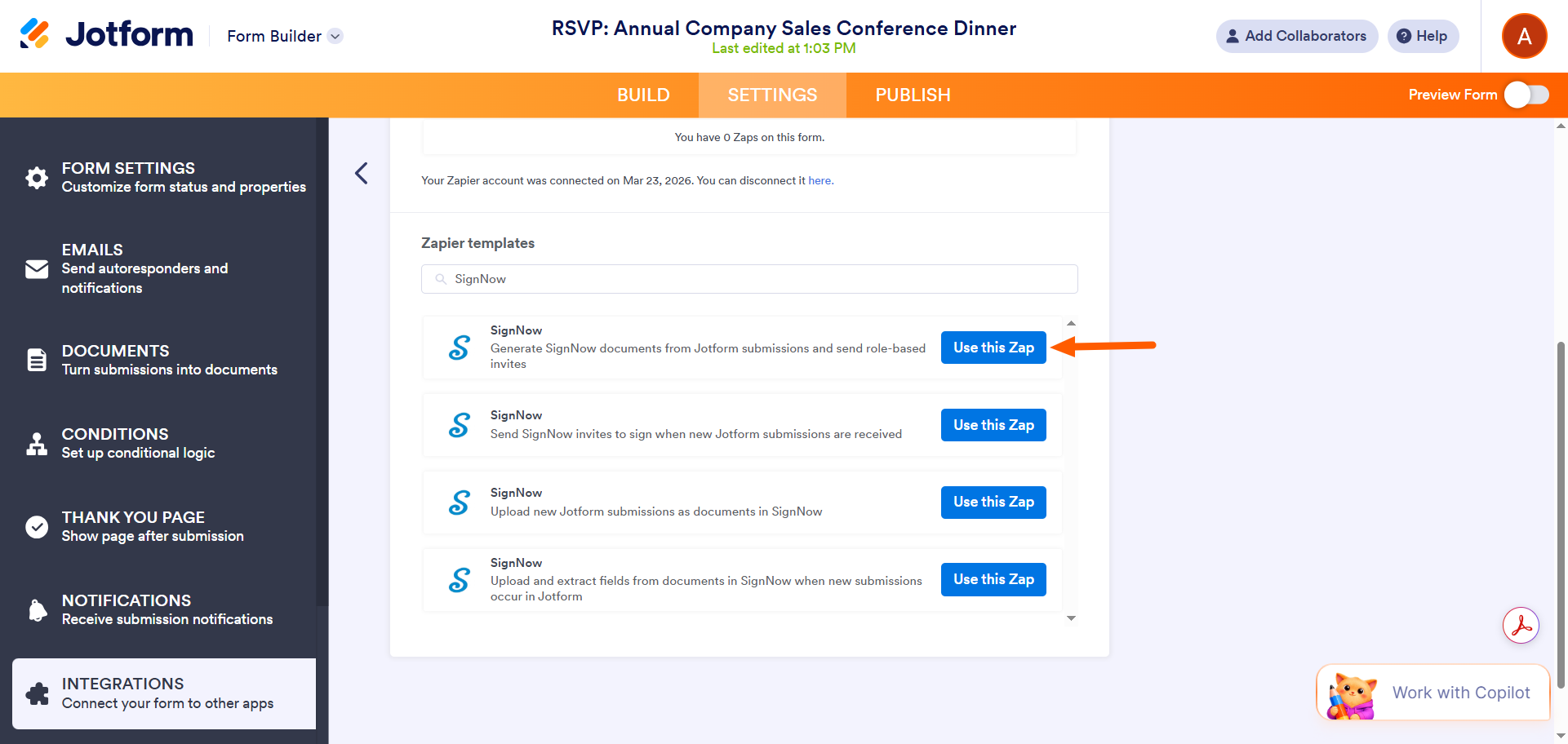Image resolution: width=1568 pixels, height=744 pixels.
Task: Click the Conditions hierarchy icon
Action: click(37, 444)
